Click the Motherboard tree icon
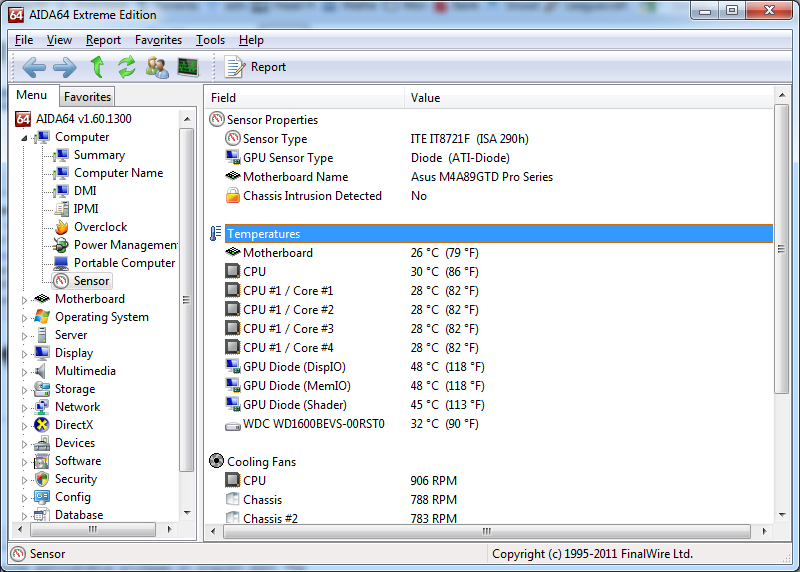Image resolution: width=800 pixels, height=572 pixels. click(x=42, y=299)
